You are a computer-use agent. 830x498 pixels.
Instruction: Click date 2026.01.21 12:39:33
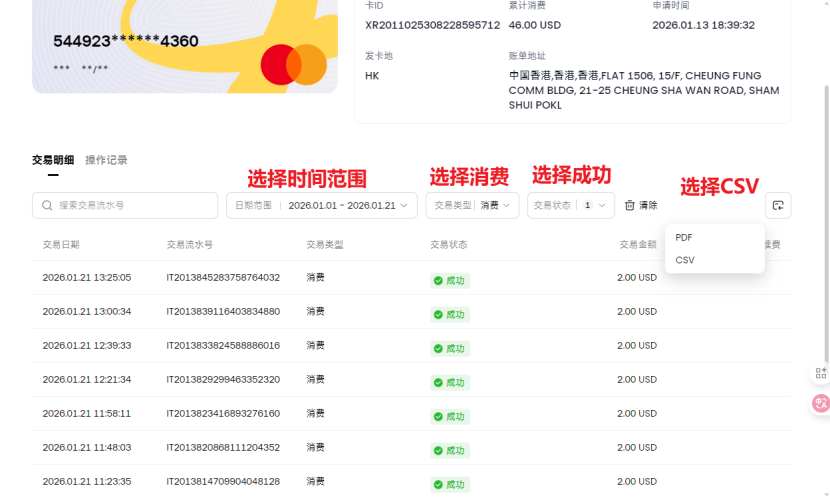87,345
